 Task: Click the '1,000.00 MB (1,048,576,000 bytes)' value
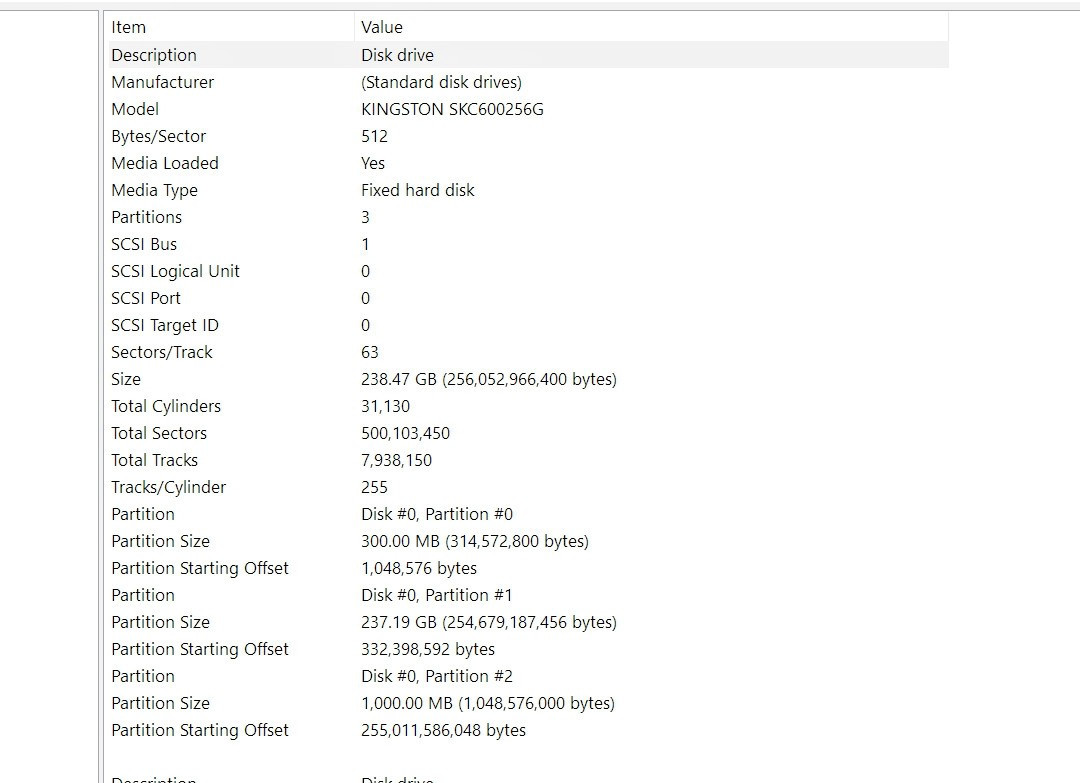(x=488, y=703)
